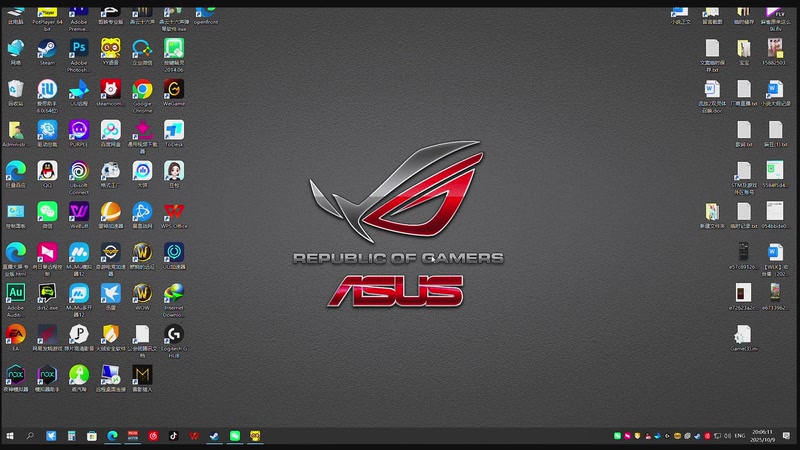Select the UU远程 blue bird desktop icon
Image resolution: width=800 pixels, height=450 pixels.
coord(79,92)
